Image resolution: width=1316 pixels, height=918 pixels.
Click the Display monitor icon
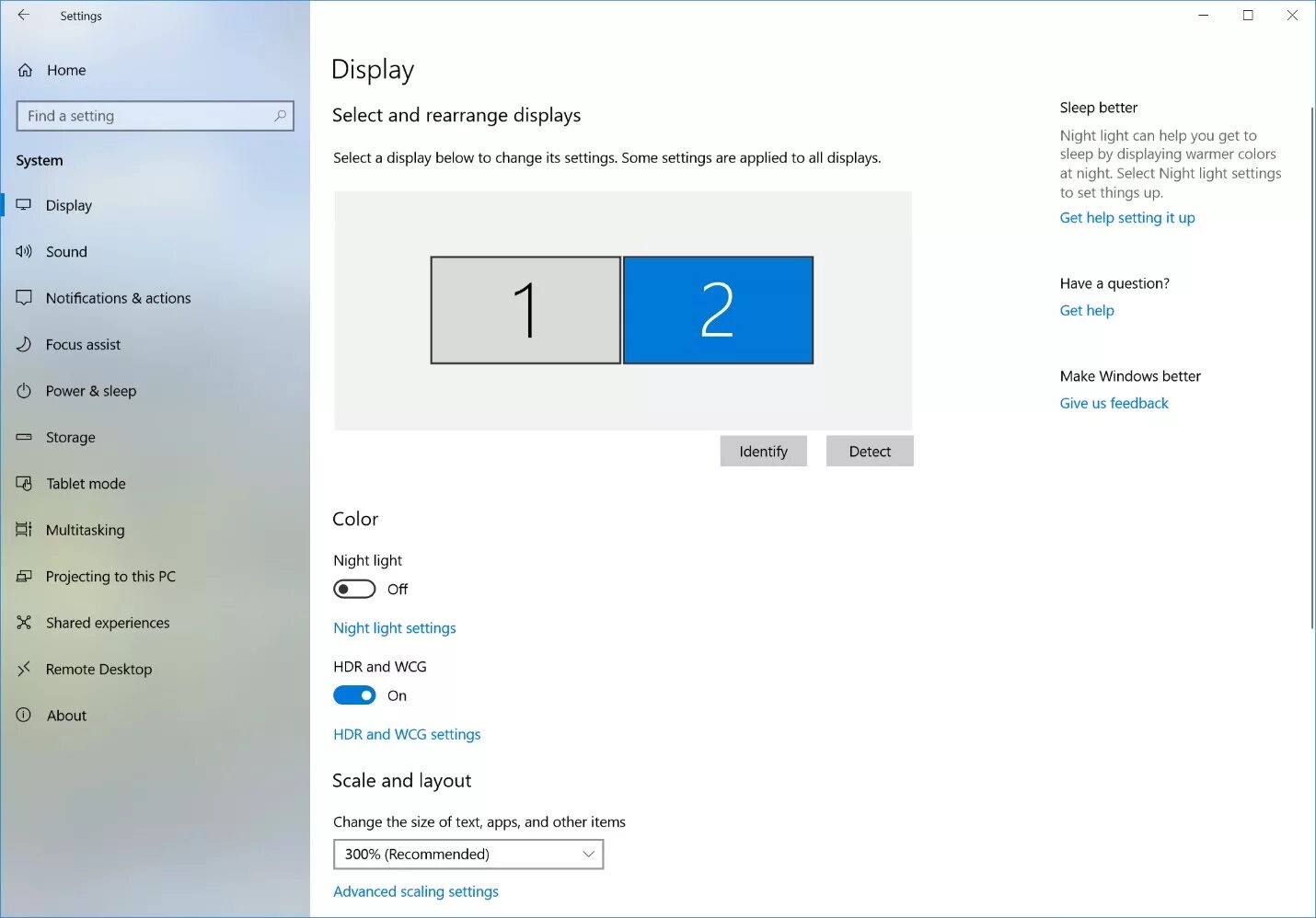pos(24,205)
